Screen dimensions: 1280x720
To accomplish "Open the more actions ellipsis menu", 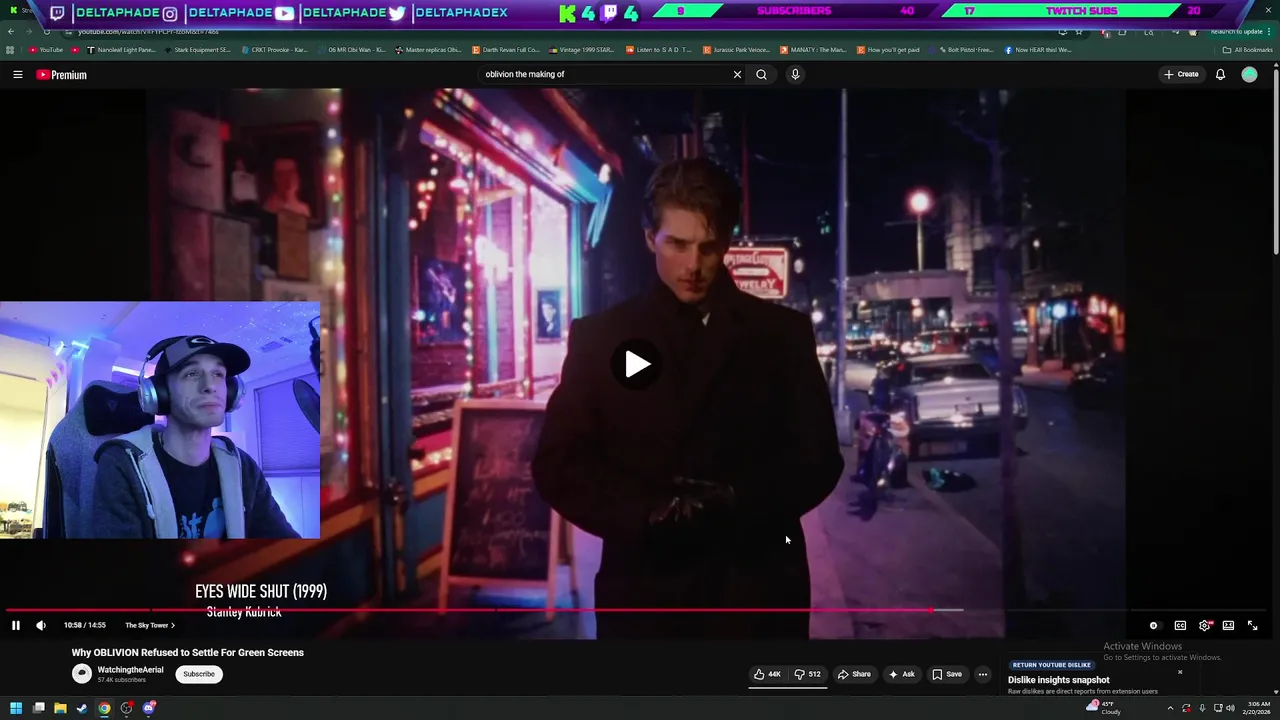I will [x=983, y=674].
